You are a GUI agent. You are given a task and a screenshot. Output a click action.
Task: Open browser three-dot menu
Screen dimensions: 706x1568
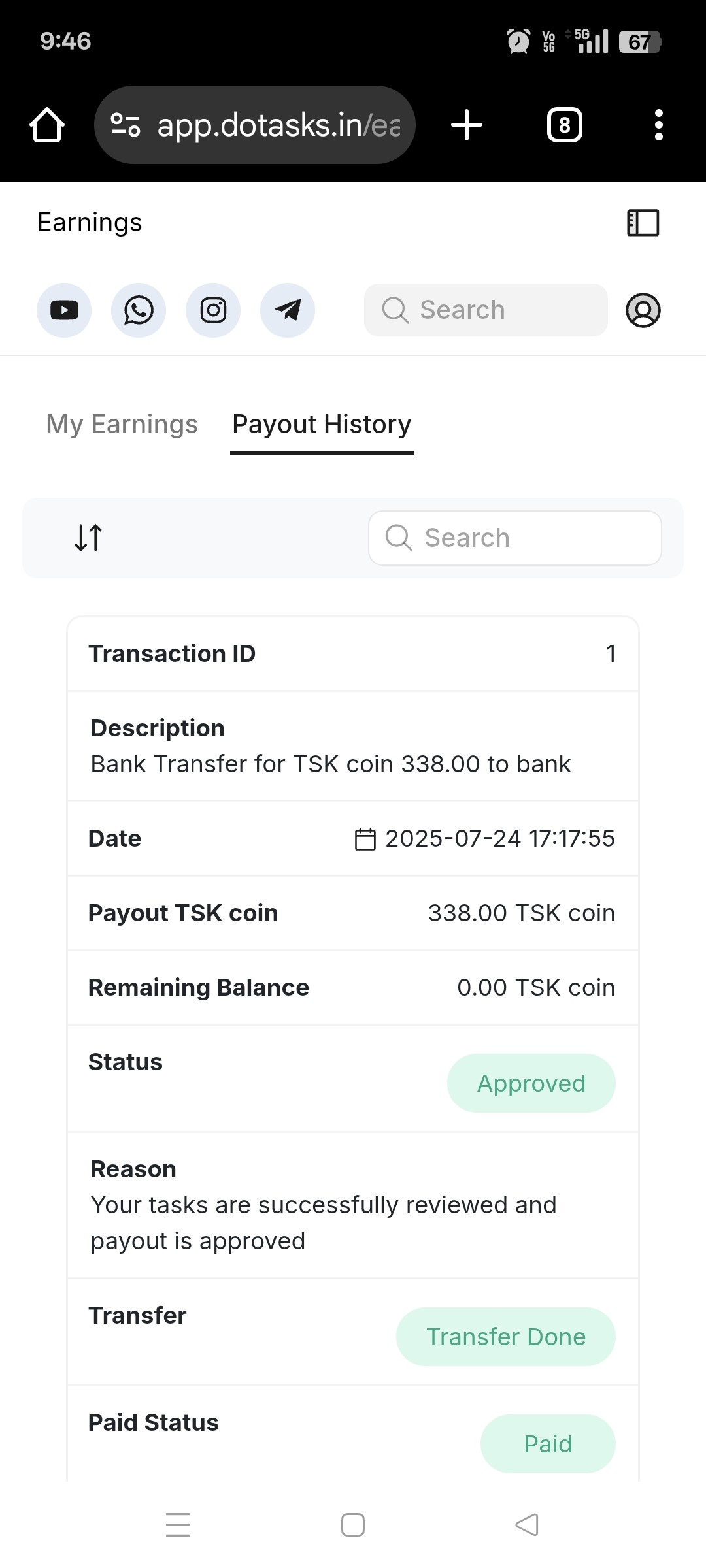point(659,125)
